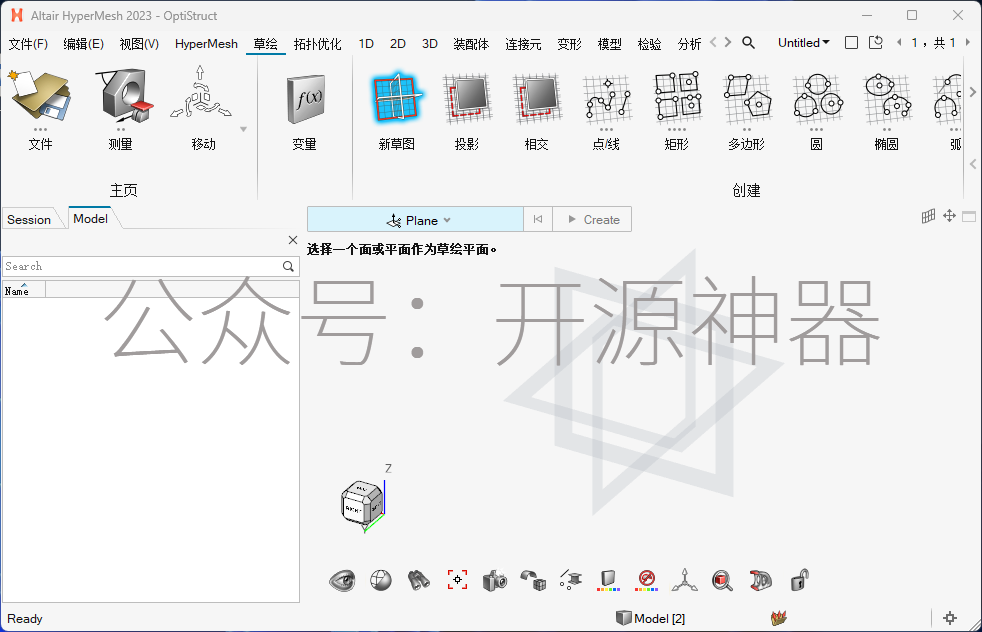Open the gray block color-by icon
Image resolution: width=982 pixels, height=632 pixels.
click(608, 581)
